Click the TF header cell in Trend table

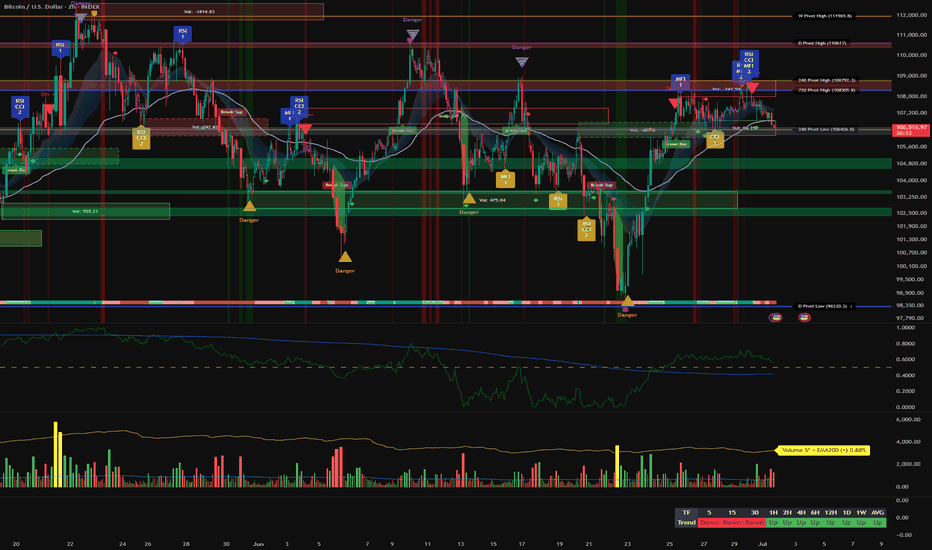687,513
